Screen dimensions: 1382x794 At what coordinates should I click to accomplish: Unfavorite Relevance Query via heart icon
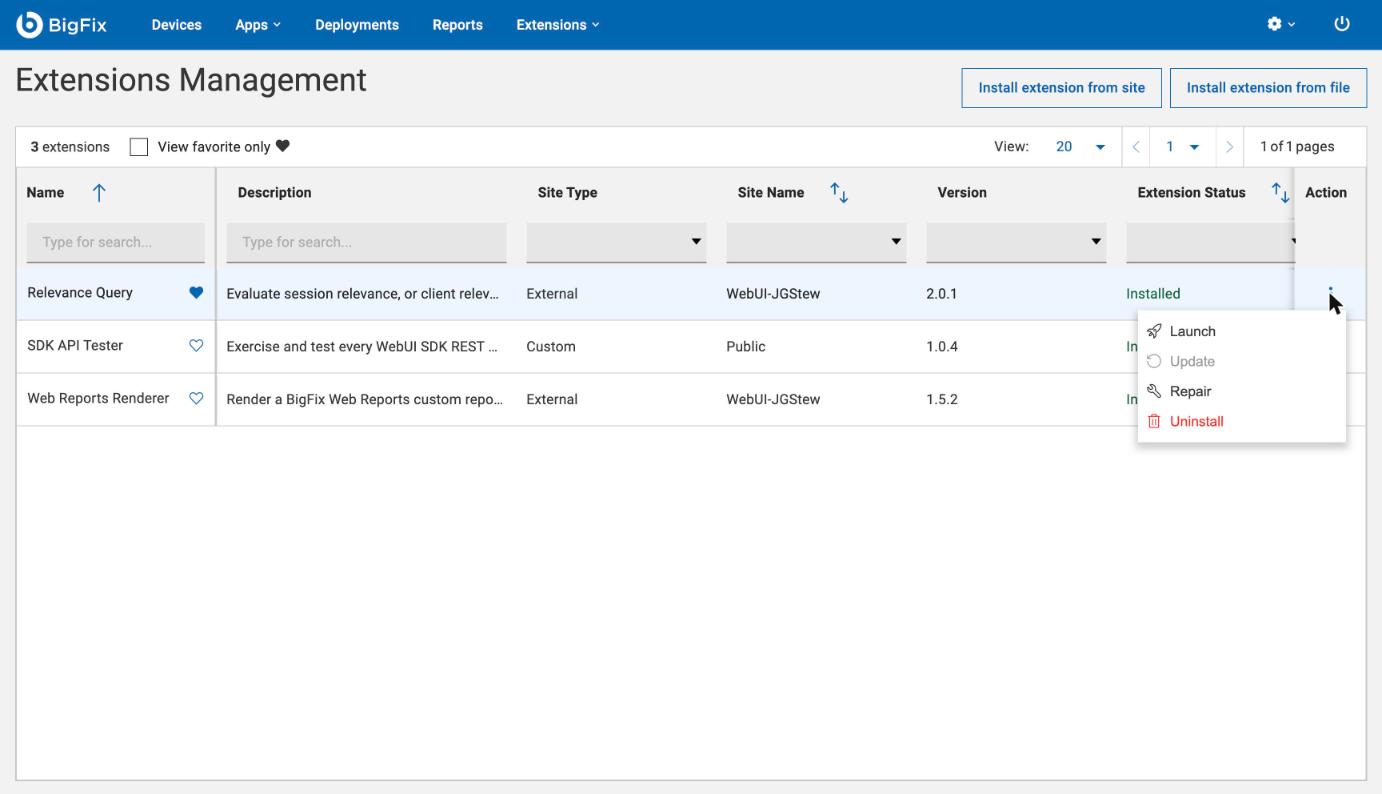tap(196, 293)
